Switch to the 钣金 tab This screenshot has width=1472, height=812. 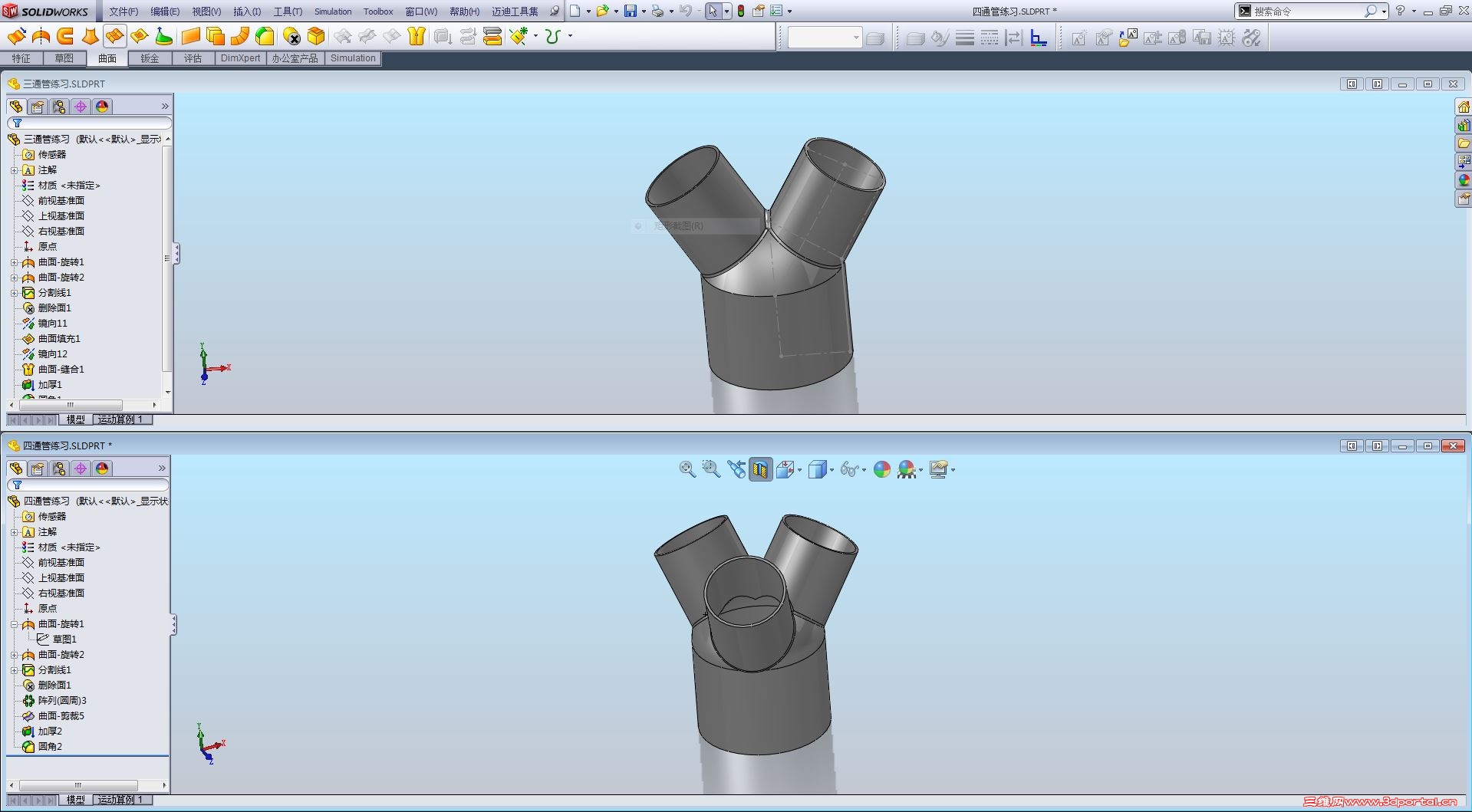click(150, 58)
